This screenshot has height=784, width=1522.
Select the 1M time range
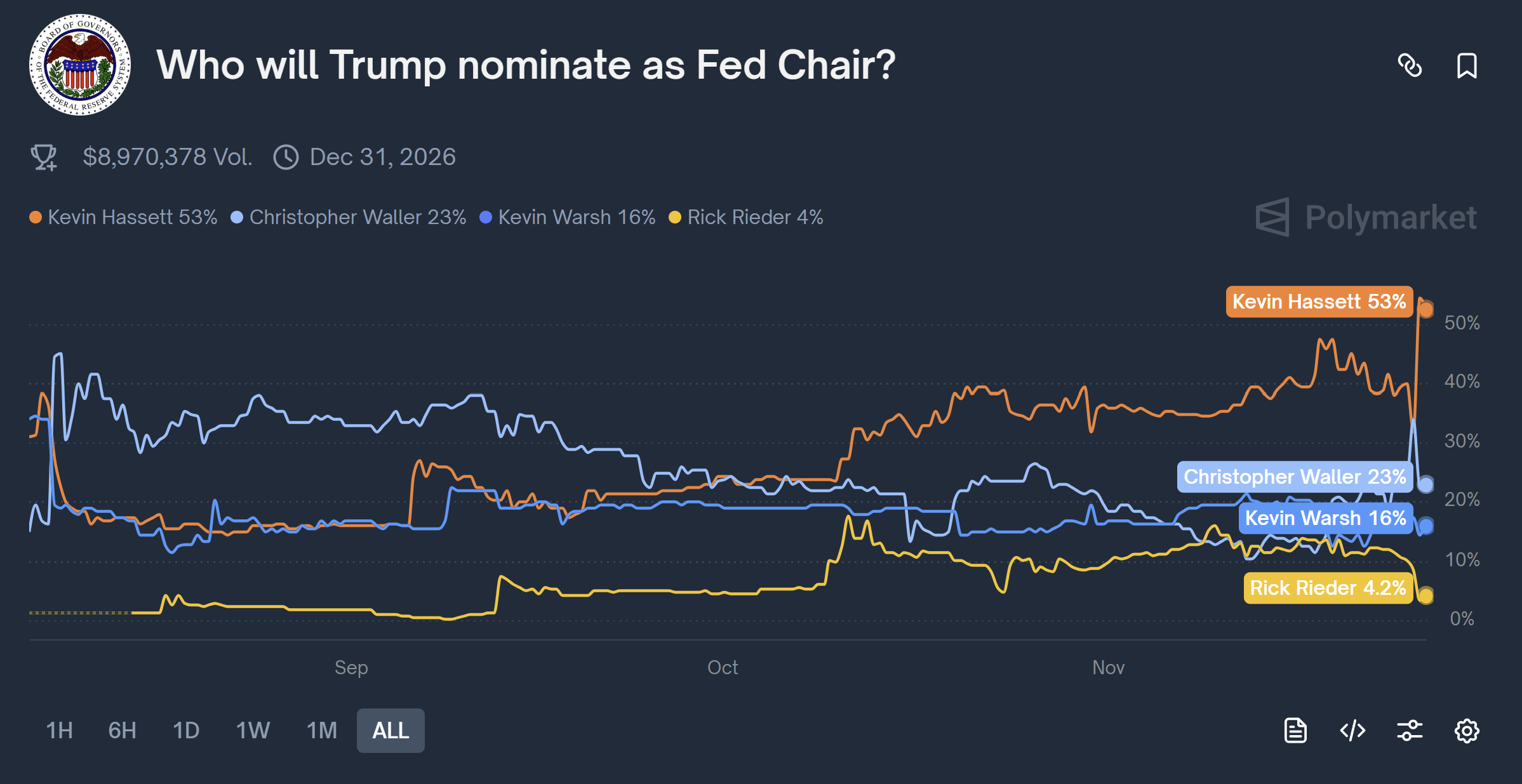point(321,730)
